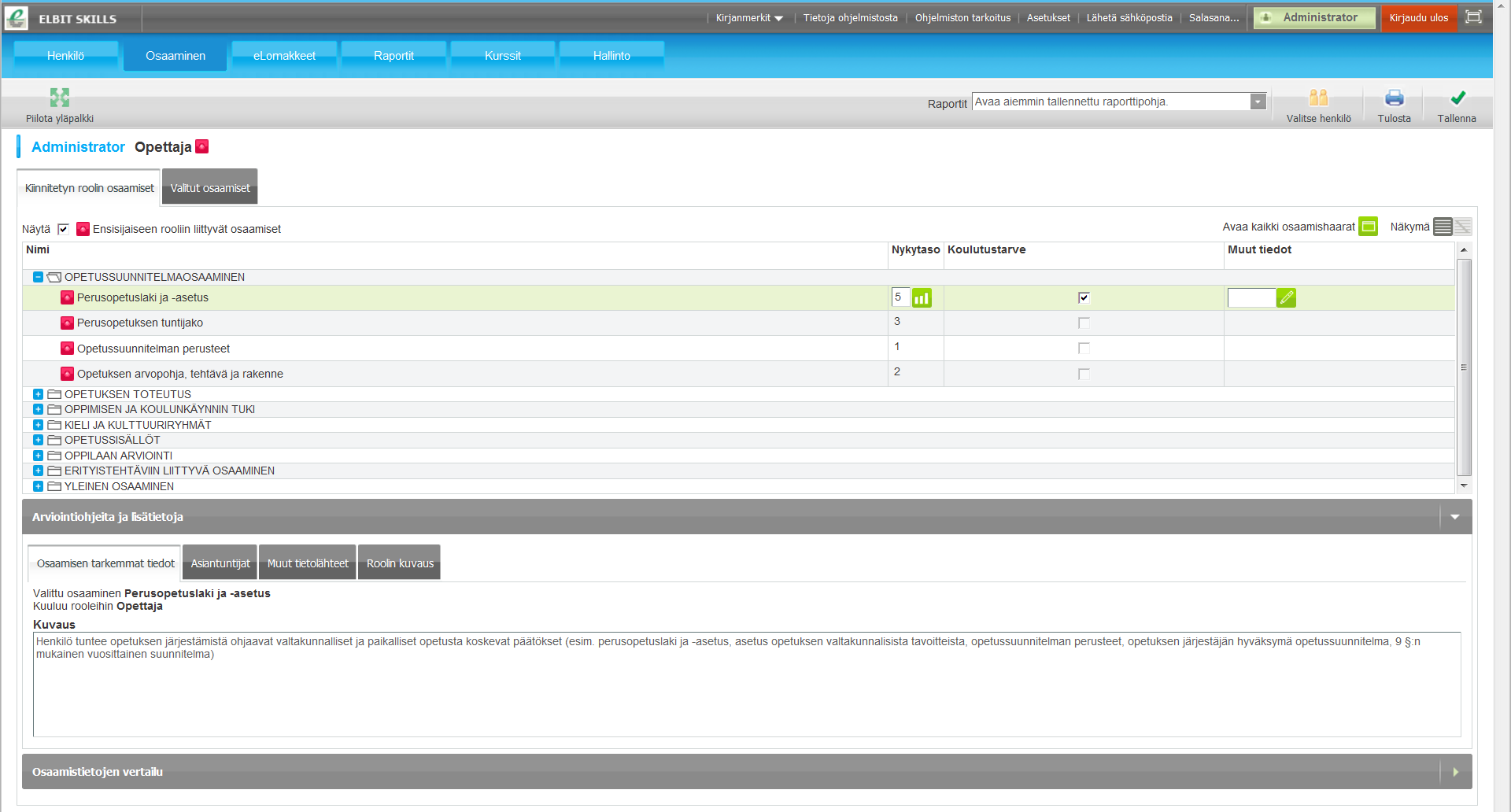
Task: Click green edit pencil in Muut tiedot
Action: pos(1286,297)
